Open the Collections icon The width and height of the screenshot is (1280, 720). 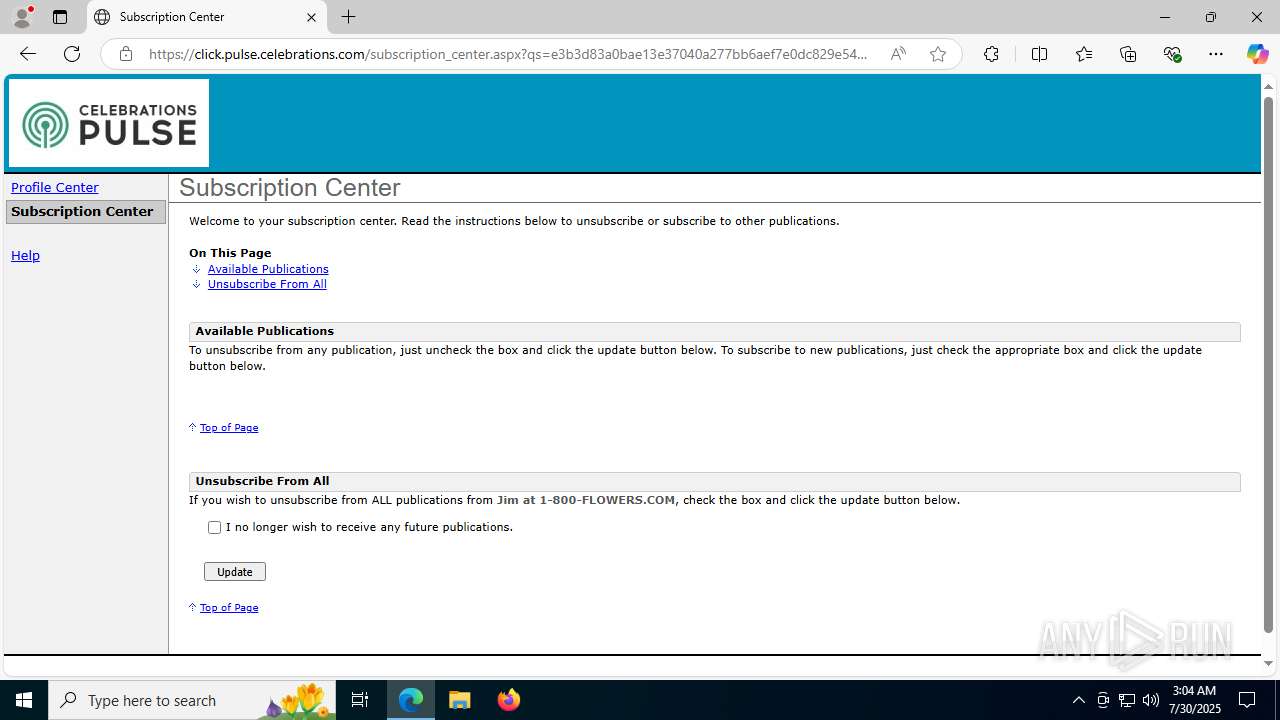tap(1128, 54)
